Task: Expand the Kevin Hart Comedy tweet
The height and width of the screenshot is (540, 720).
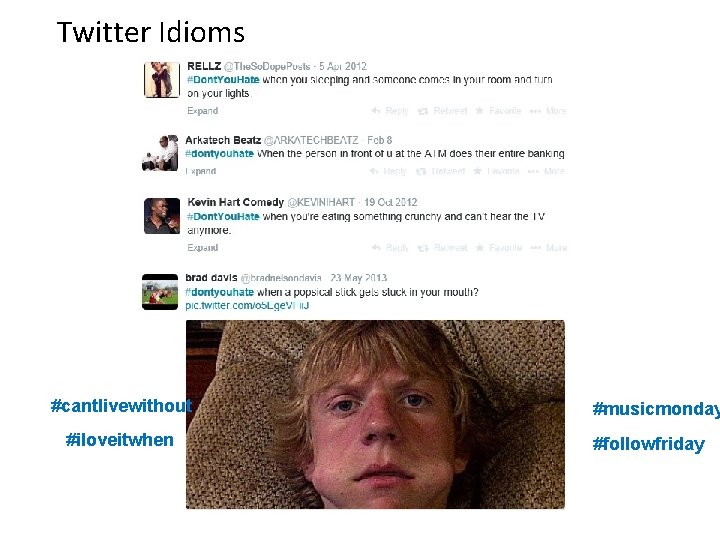Action: pos(202,248)
